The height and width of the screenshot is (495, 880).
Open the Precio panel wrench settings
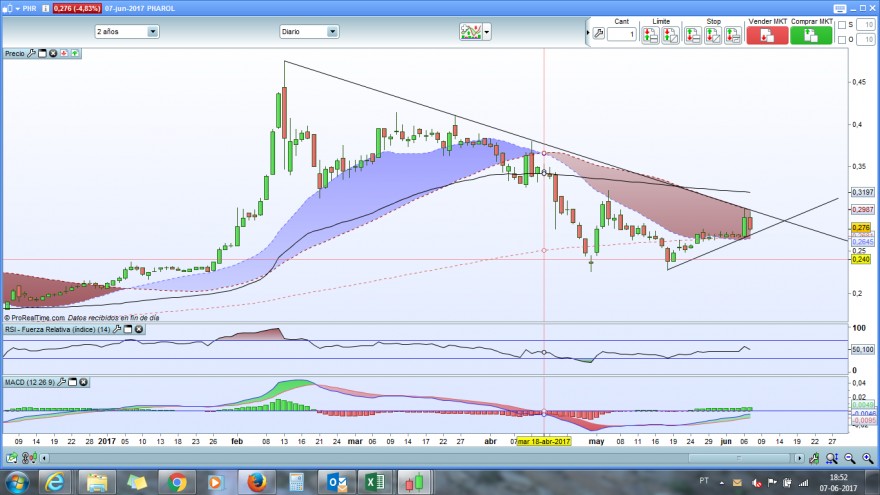31,53
